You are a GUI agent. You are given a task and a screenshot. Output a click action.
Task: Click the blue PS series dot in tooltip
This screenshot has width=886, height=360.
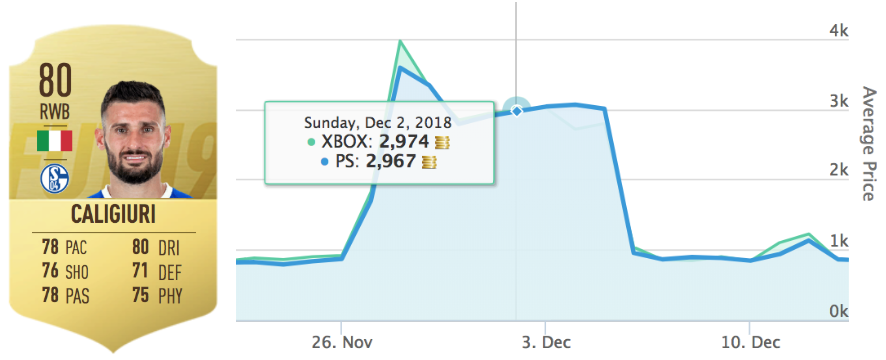(x=325, y=163)
